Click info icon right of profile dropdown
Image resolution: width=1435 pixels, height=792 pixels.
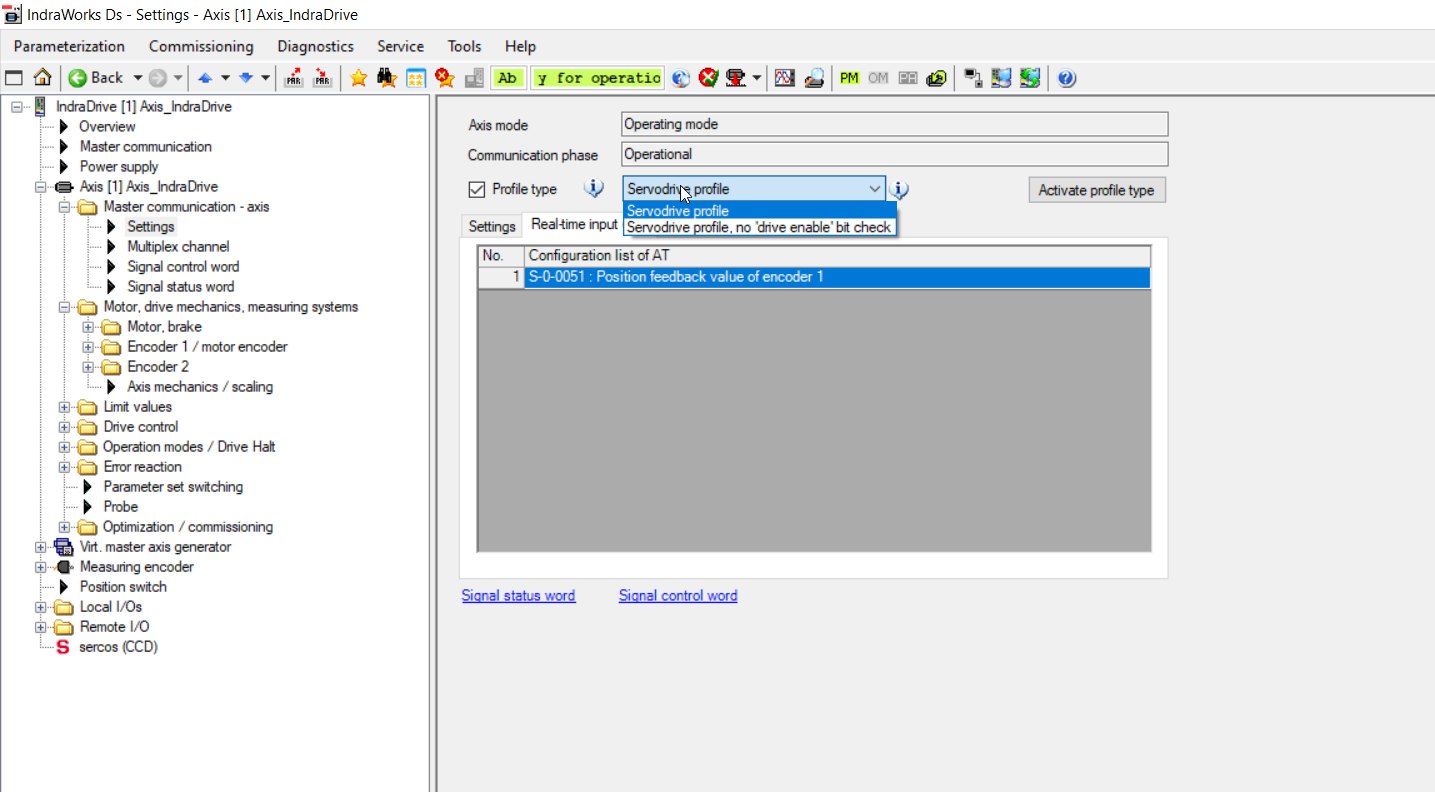tap(899, 190)
